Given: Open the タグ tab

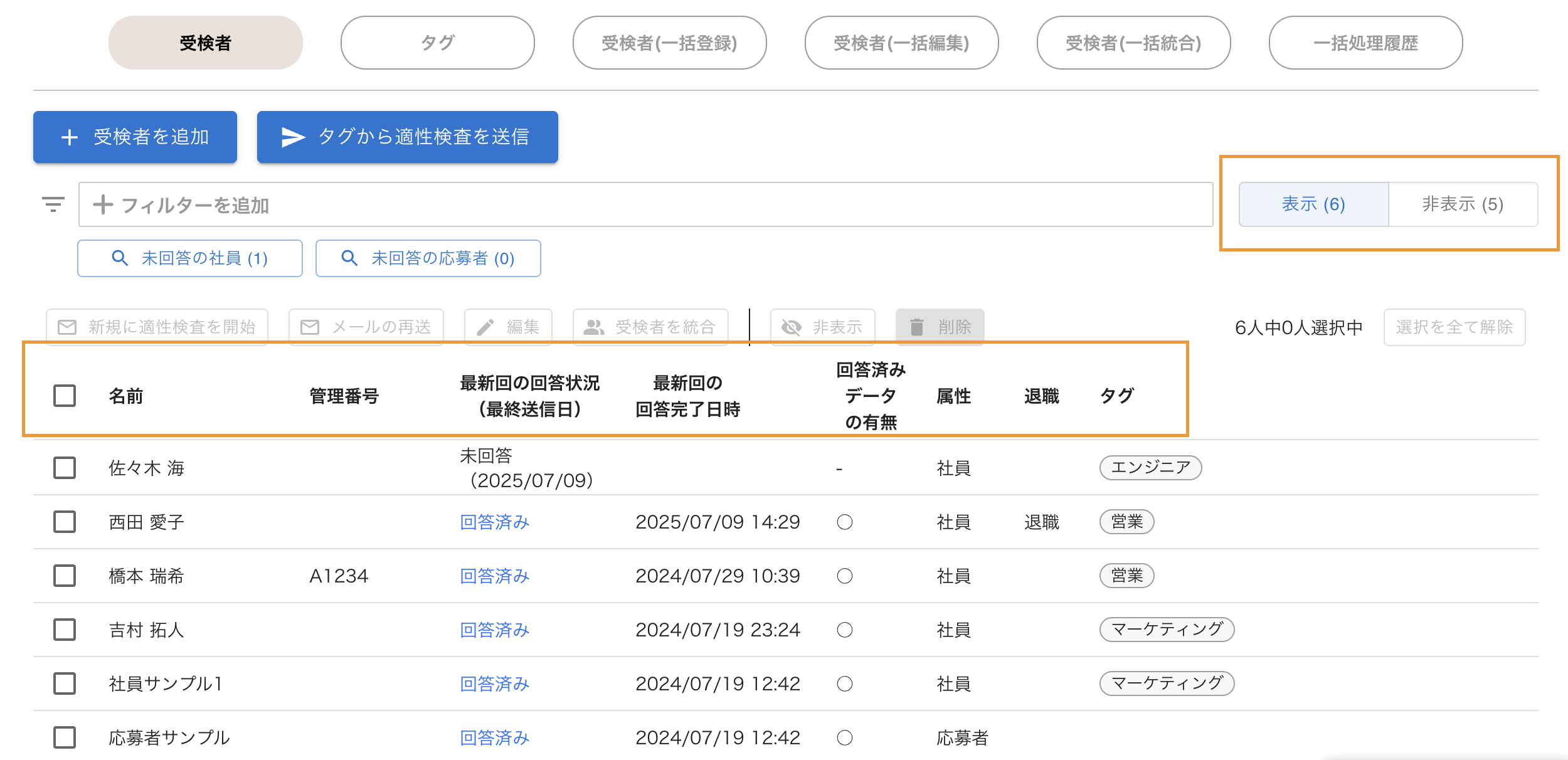Looking at the screenshot, I should coord(437,43).
